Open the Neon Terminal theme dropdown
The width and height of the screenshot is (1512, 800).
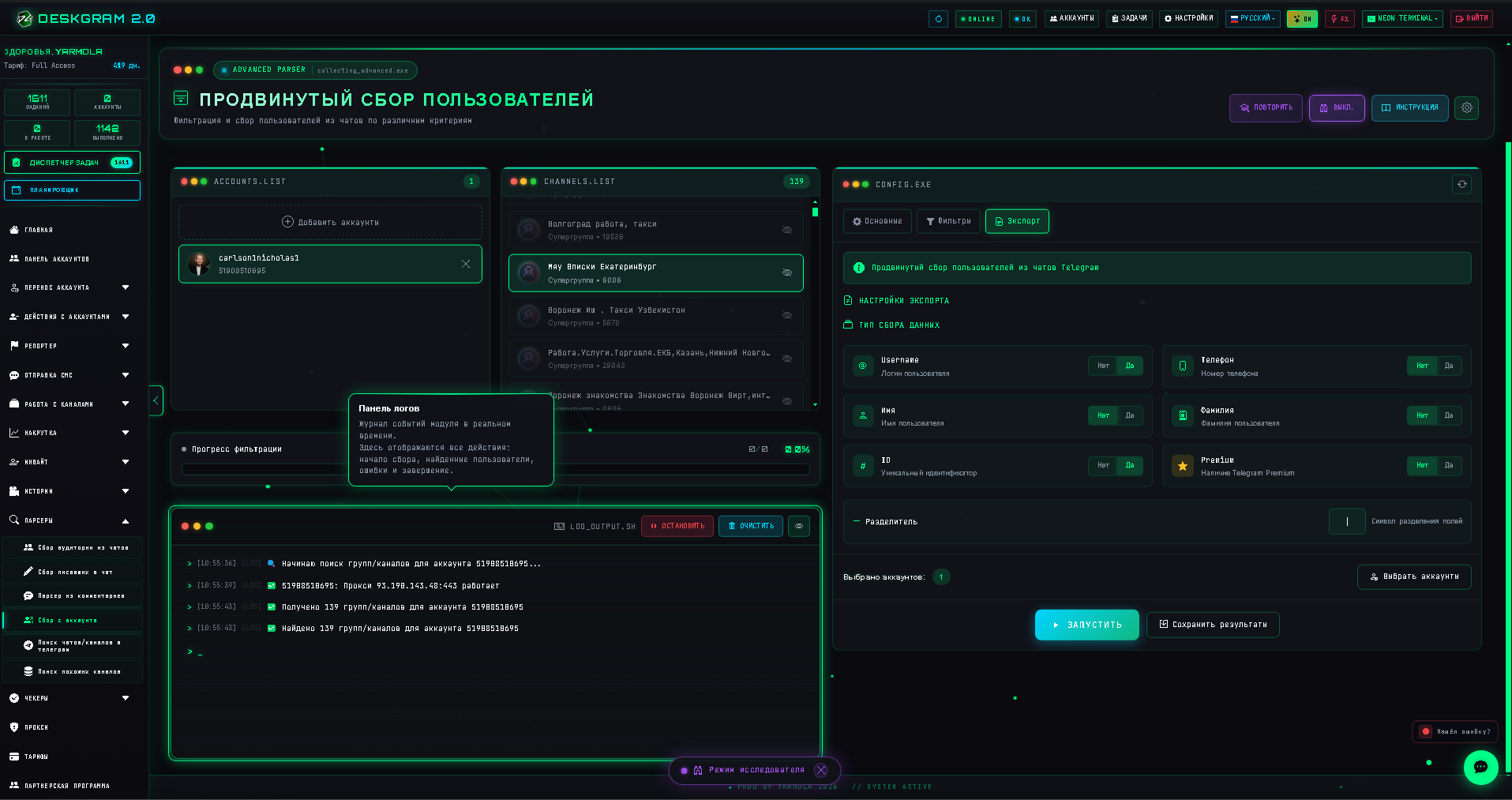coord(1403,18)
